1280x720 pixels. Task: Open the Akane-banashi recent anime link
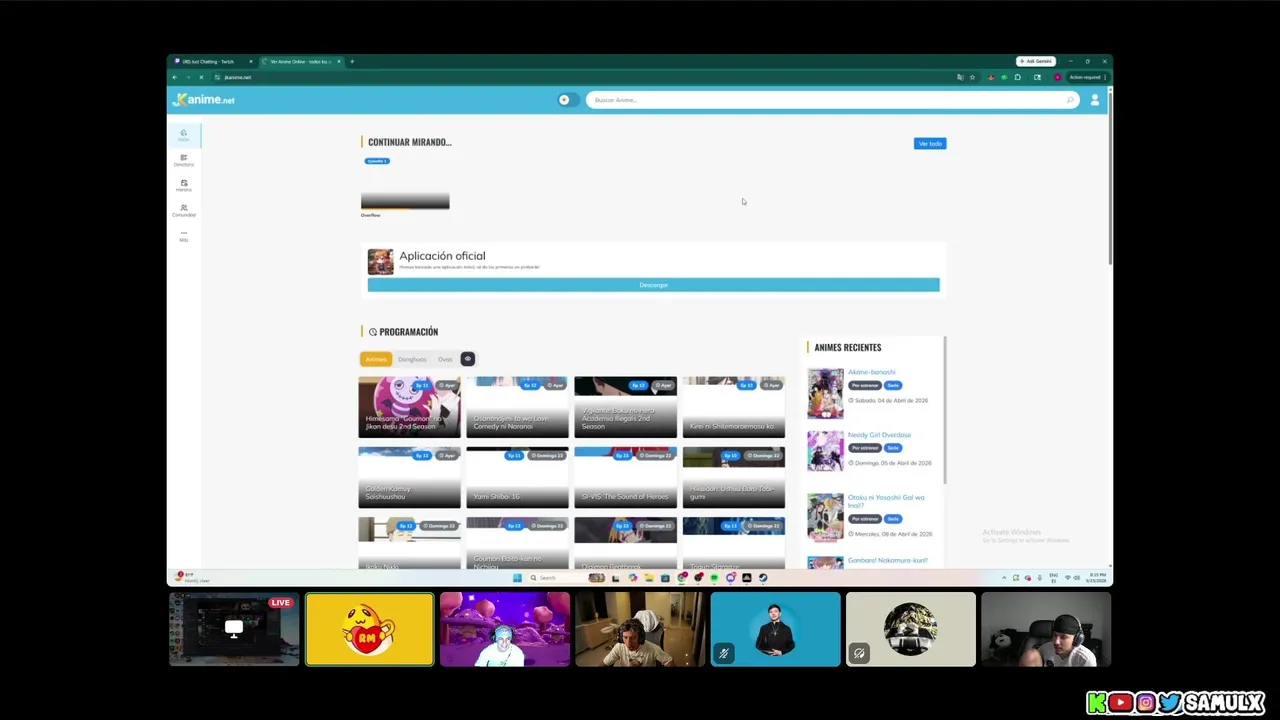click(x=872, y=372)
